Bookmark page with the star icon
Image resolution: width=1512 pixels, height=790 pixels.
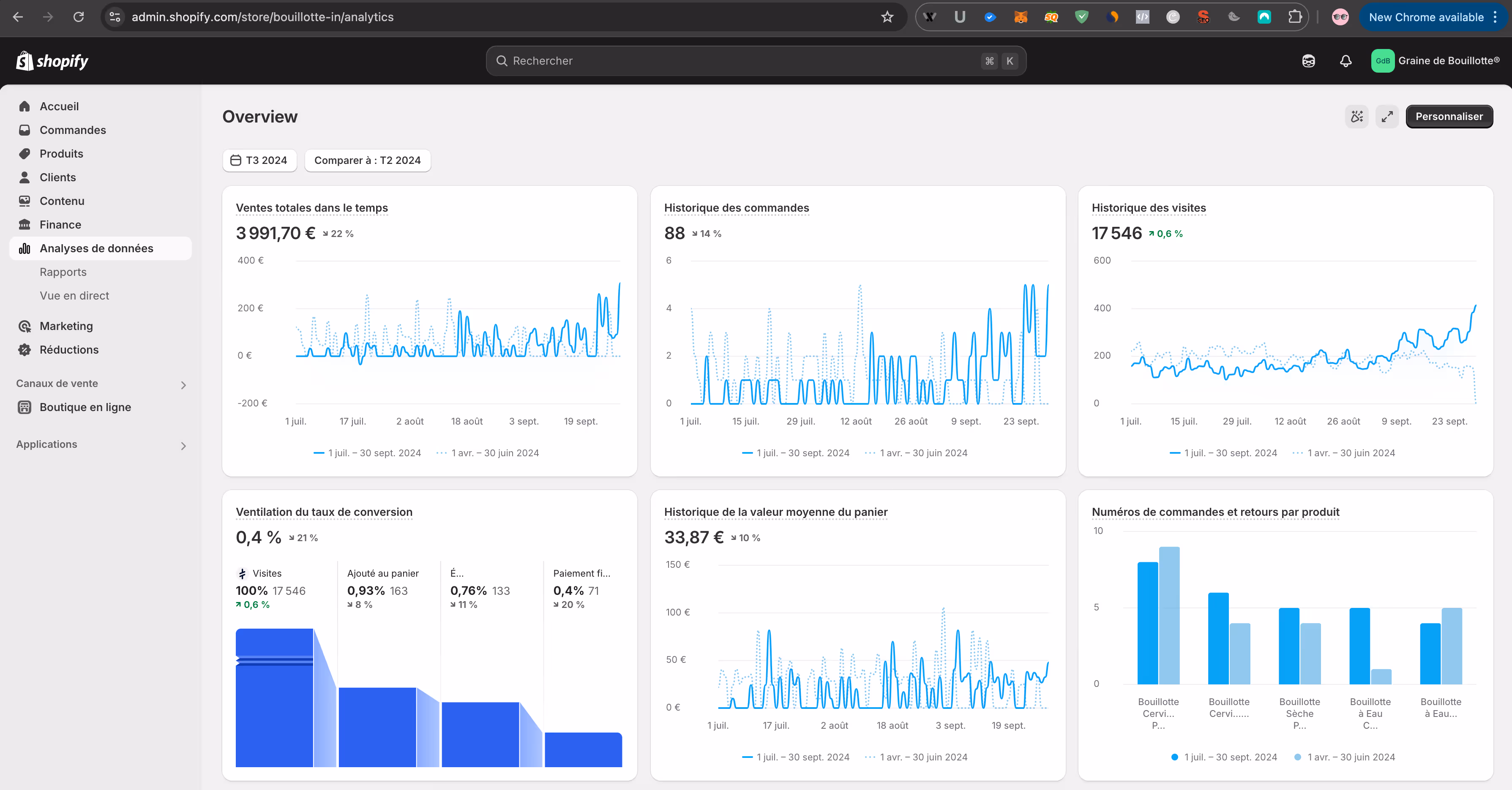click(x=887, y=17)
